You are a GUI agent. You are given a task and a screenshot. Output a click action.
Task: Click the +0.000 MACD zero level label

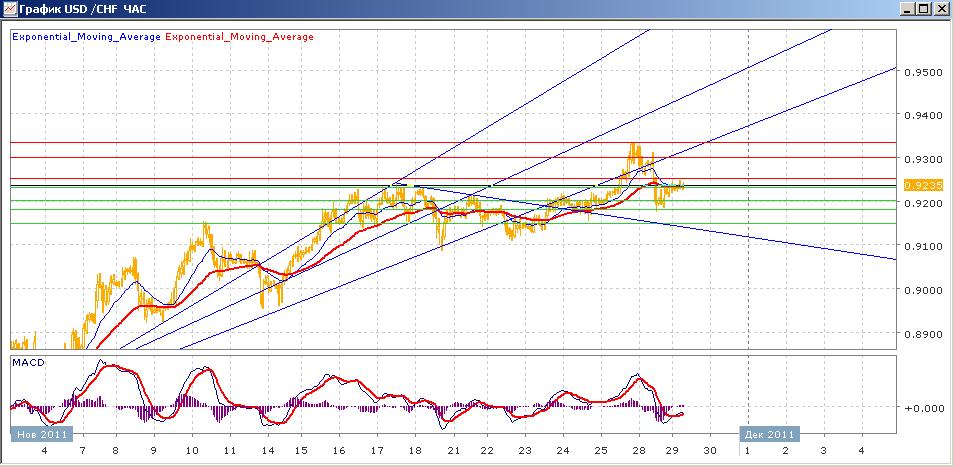(x=923, y=407)
